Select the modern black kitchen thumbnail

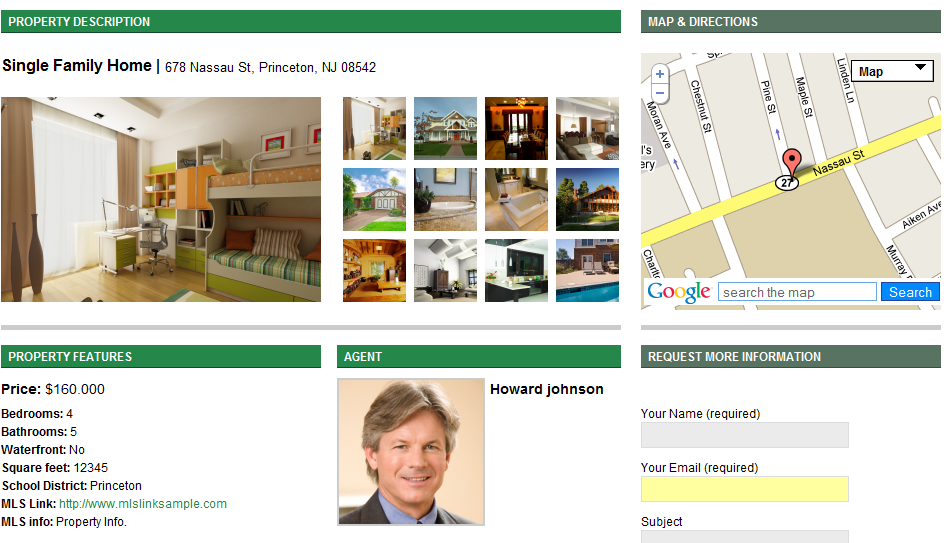tap(517, 270)
